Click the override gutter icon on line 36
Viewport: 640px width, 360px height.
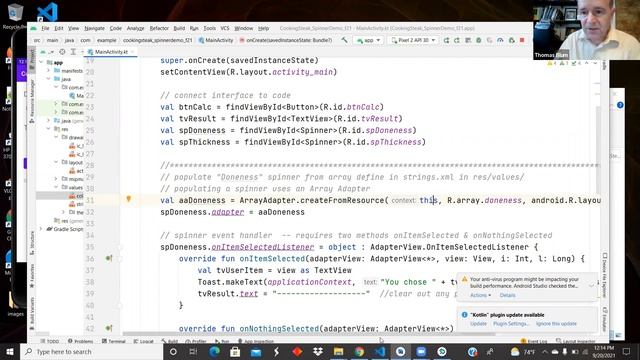click(x=109, y=258)
